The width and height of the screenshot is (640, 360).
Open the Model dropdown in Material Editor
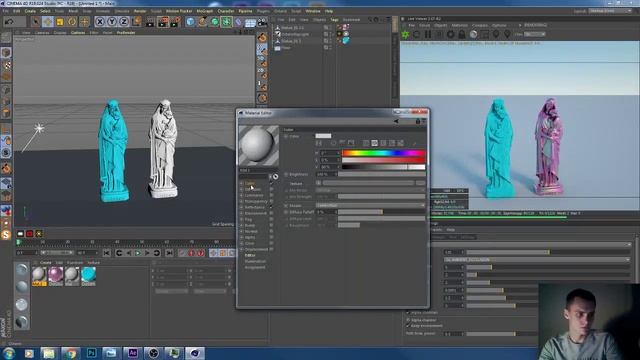371,205
